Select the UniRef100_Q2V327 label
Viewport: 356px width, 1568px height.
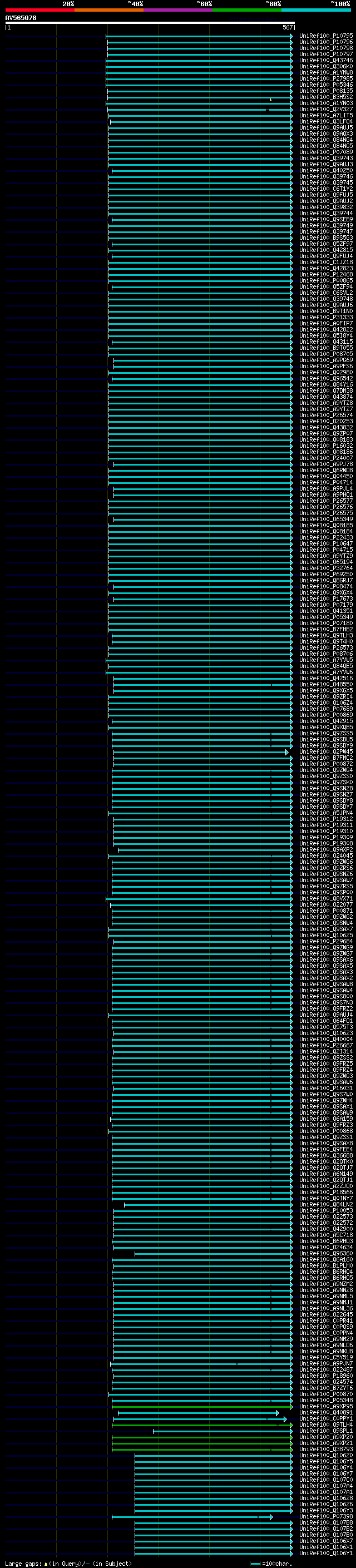click(x=325, y=109)
